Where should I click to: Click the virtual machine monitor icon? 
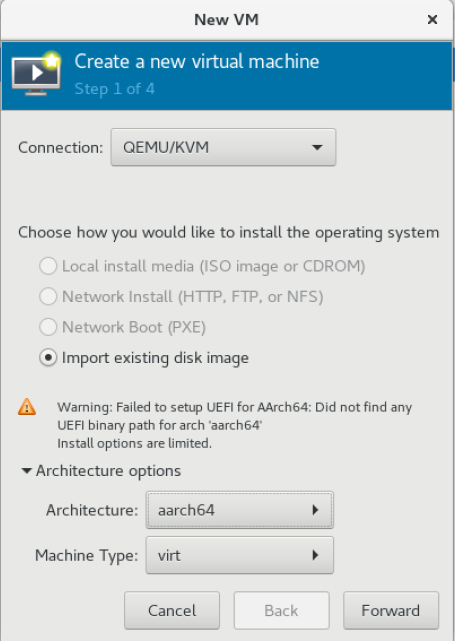click(x=36, y=74)
